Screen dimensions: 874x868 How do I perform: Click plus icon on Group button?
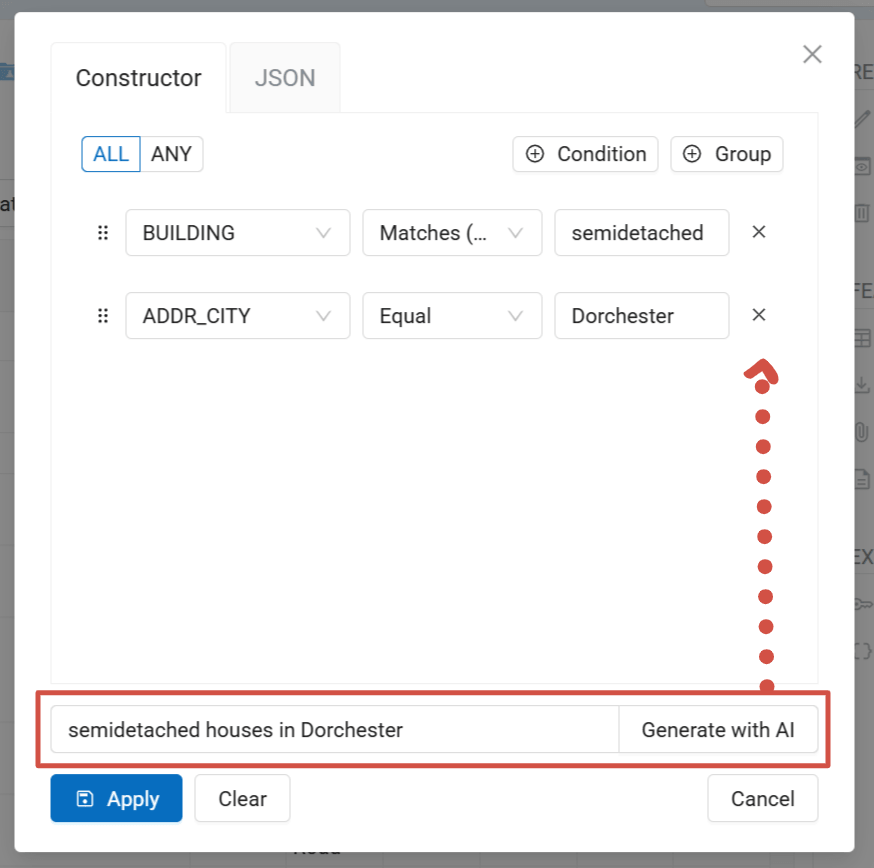coord(692,154)
